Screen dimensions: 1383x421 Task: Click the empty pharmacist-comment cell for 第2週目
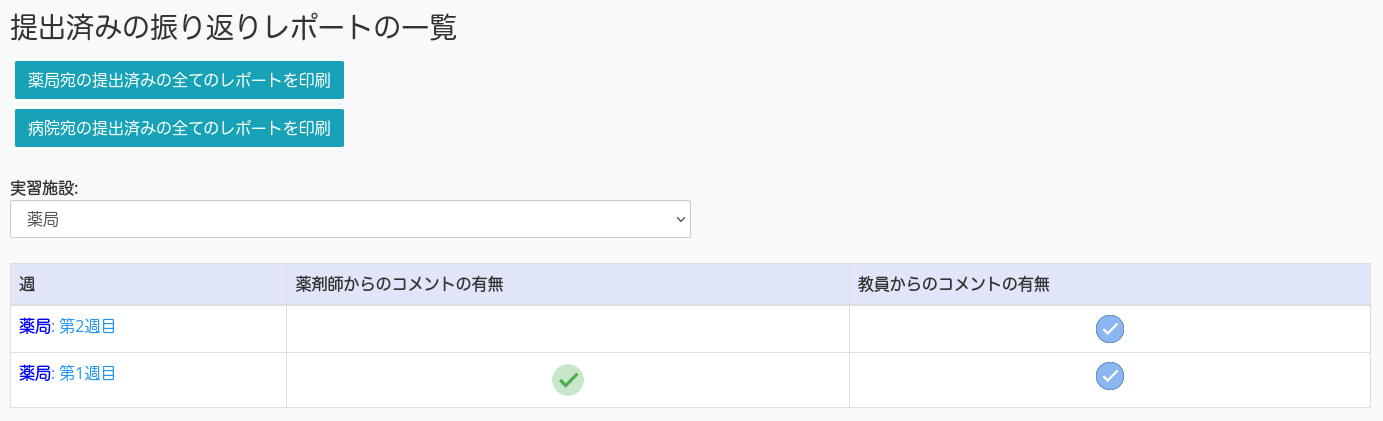point(568,329)
